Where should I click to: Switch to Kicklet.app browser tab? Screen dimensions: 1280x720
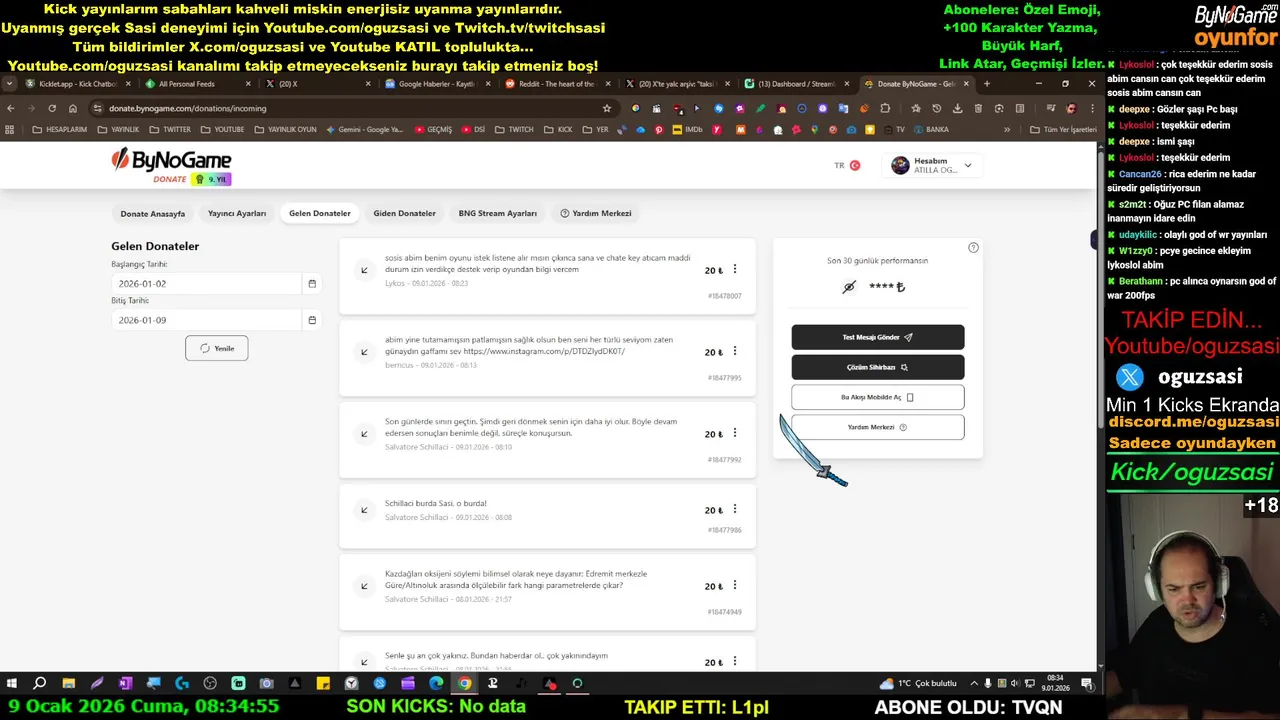[78, 84]
